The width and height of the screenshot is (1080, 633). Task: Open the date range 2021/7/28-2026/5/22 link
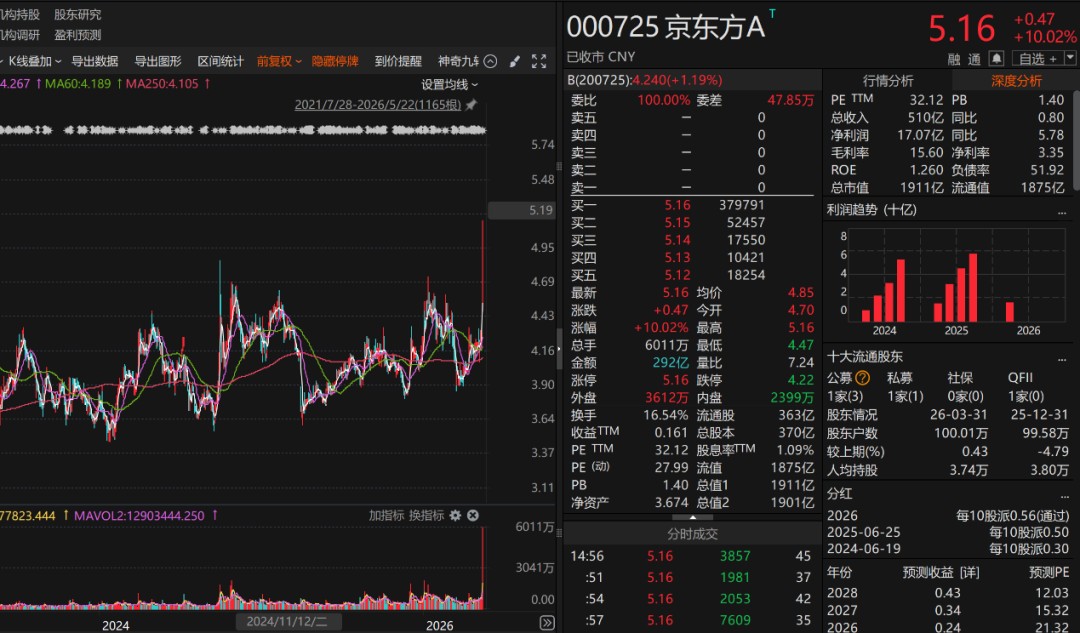tap(378, 105)
